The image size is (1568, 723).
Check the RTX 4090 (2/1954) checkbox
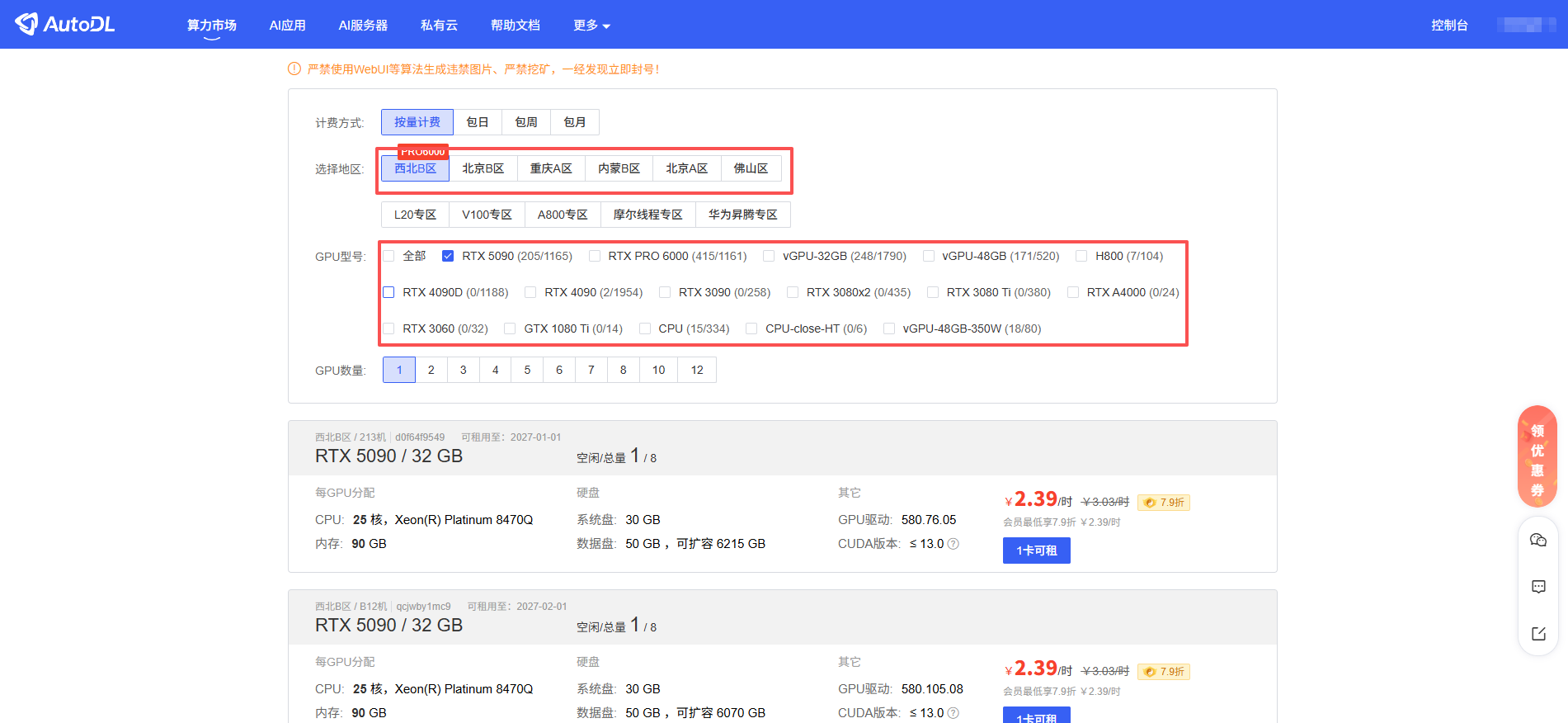click(530, 292)
